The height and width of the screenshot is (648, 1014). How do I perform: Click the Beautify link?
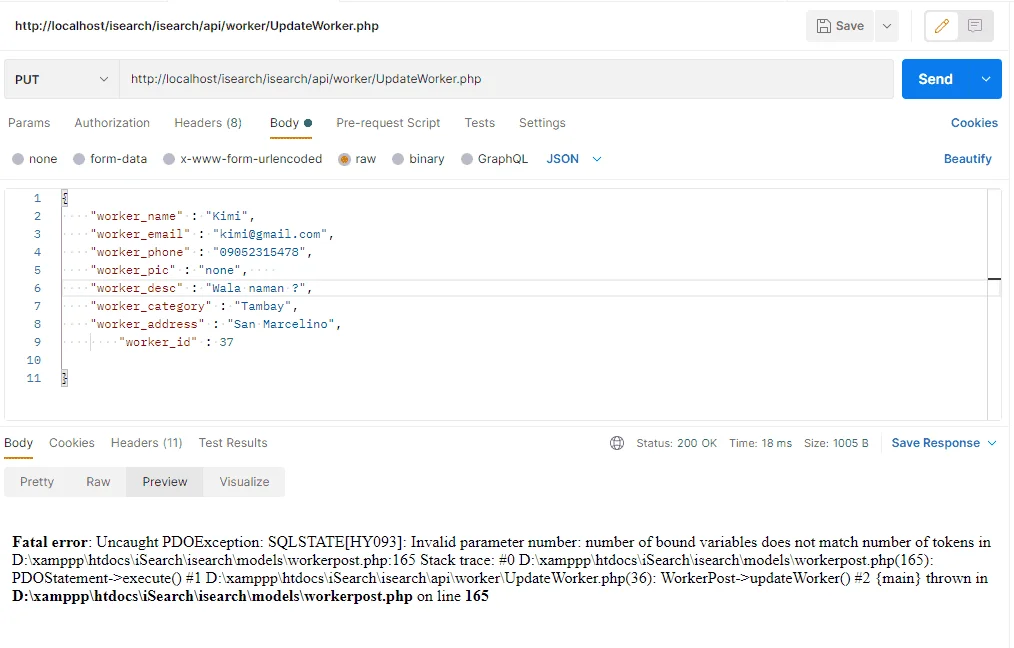coord(967,159)
